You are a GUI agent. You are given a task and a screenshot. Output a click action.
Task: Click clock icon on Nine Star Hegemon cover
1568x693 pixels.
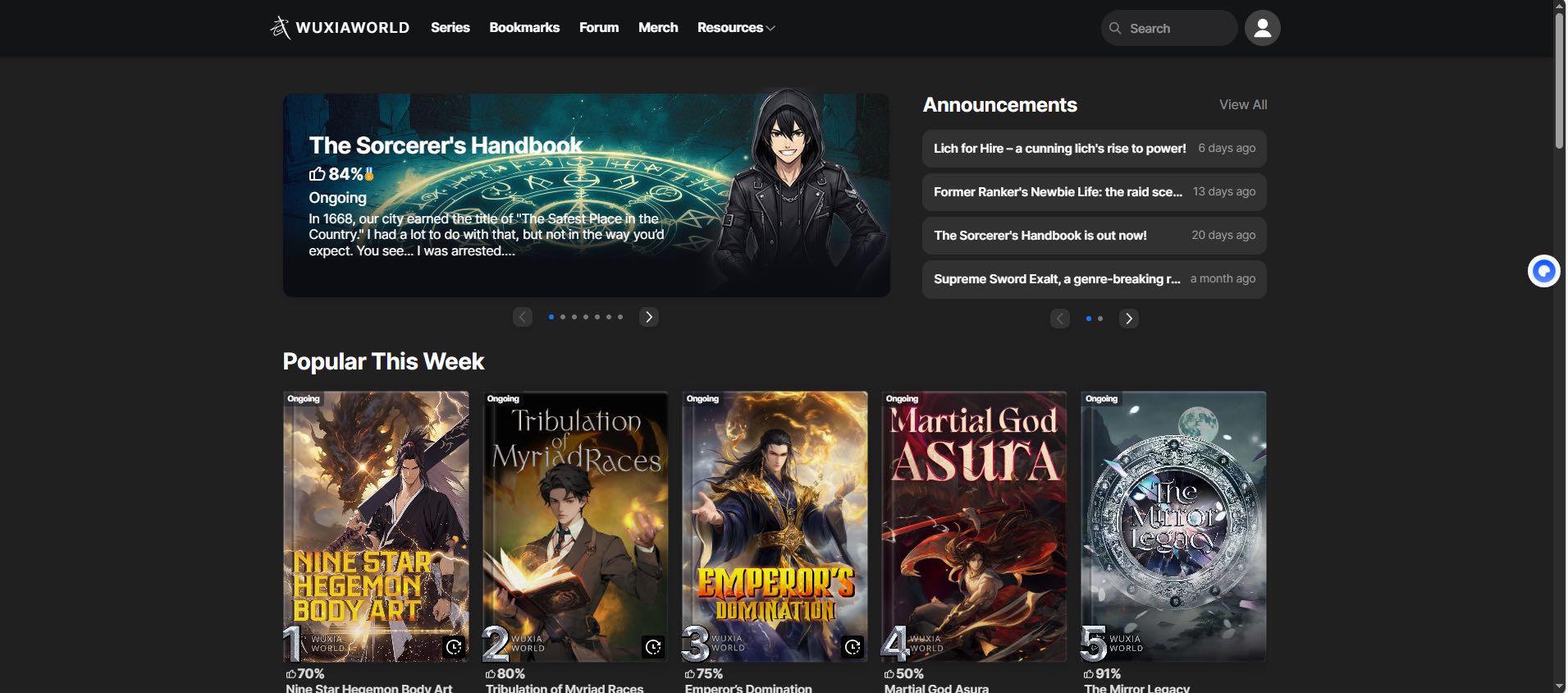454,647
